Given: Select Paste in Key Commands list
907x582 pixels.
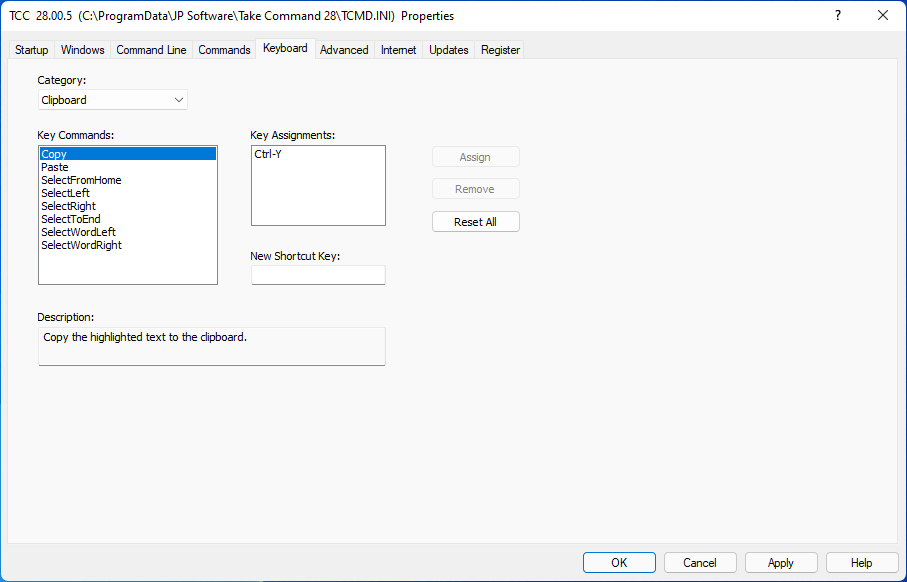Looking at the screenshot, I should [x=128, y=167].
